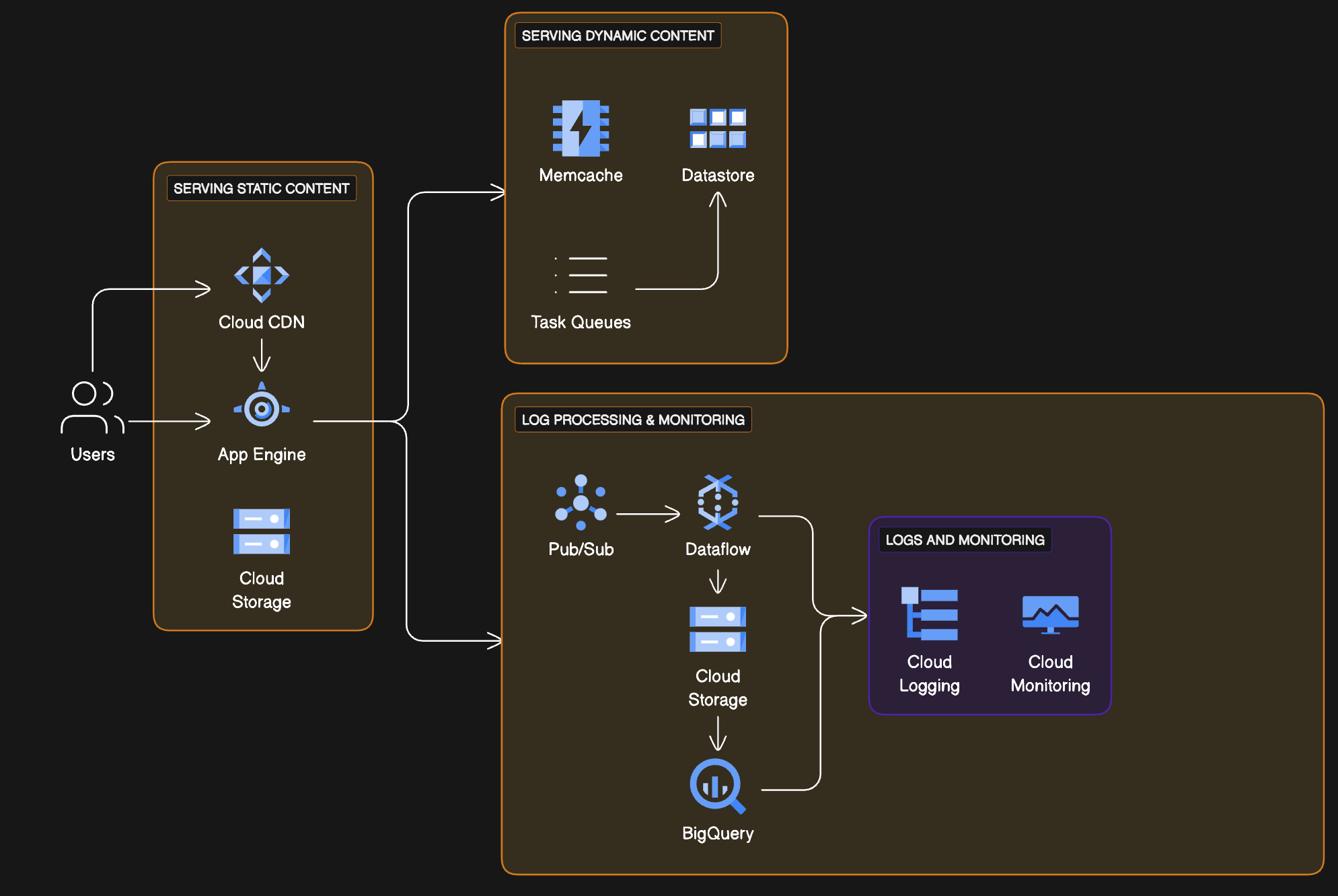
Task: Select the BigQuery text label
Action: 718,833
